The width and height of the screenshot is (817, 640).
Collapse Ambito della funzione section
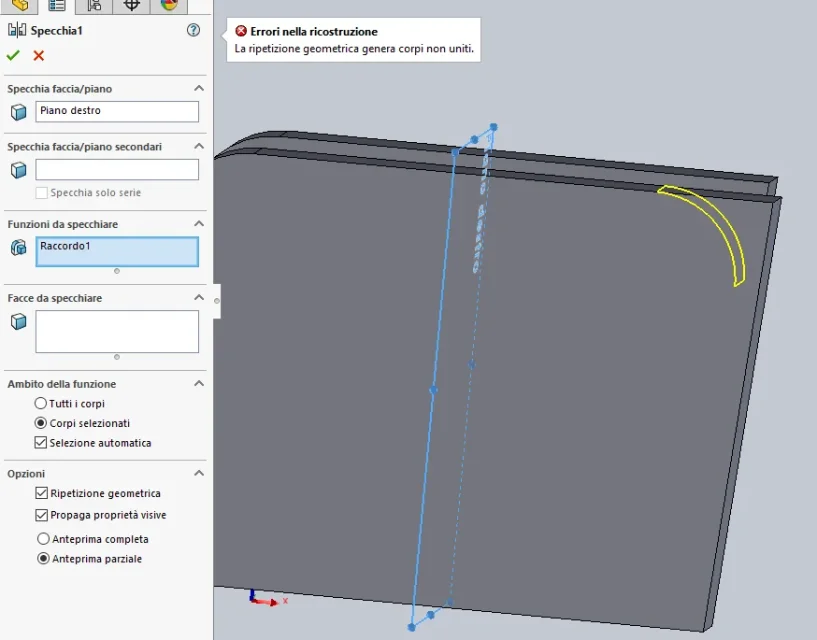tap(199, 384)
